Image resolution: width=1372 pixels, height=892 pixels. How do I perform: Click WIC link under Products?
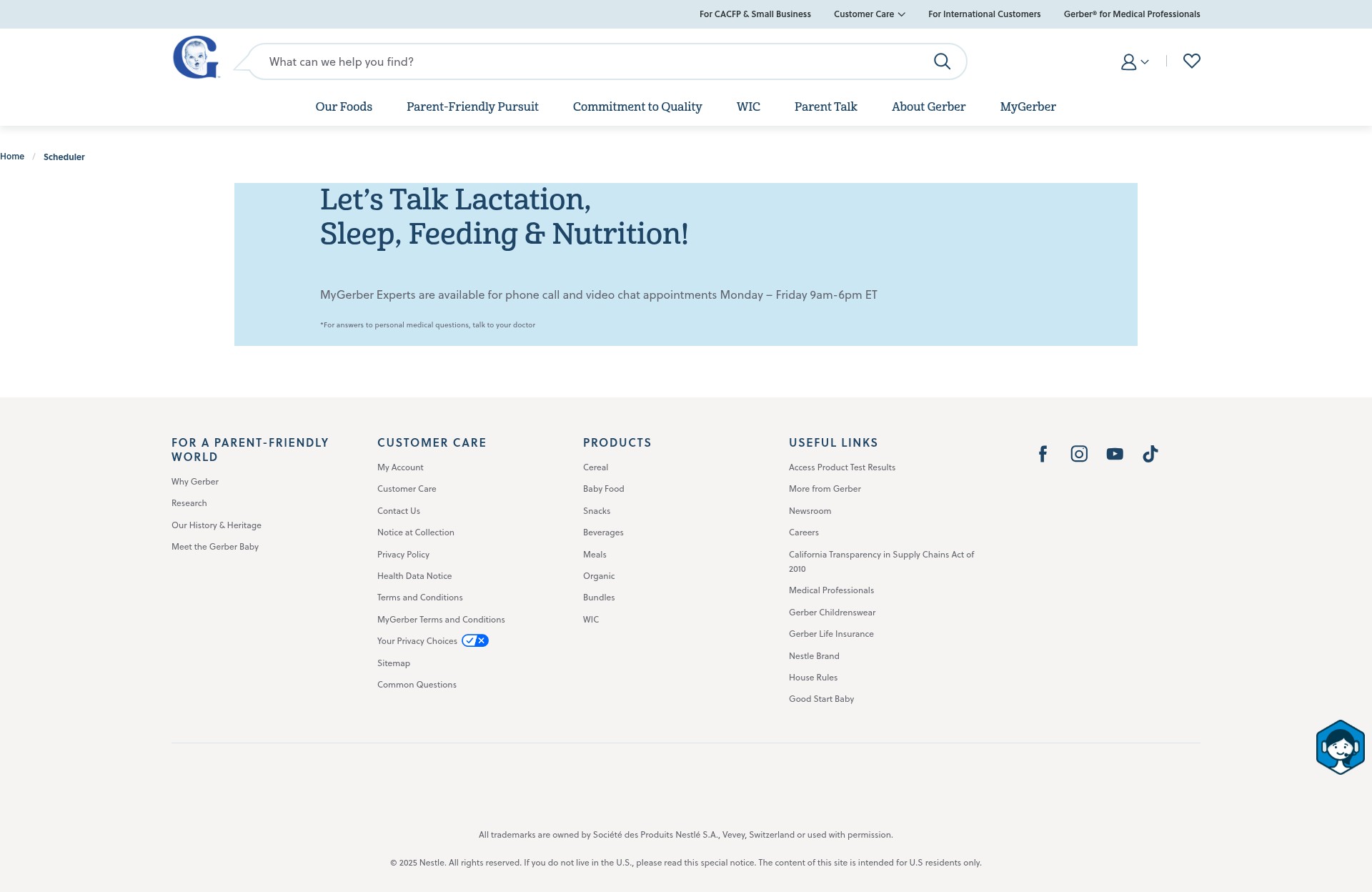tap(591, 620)
